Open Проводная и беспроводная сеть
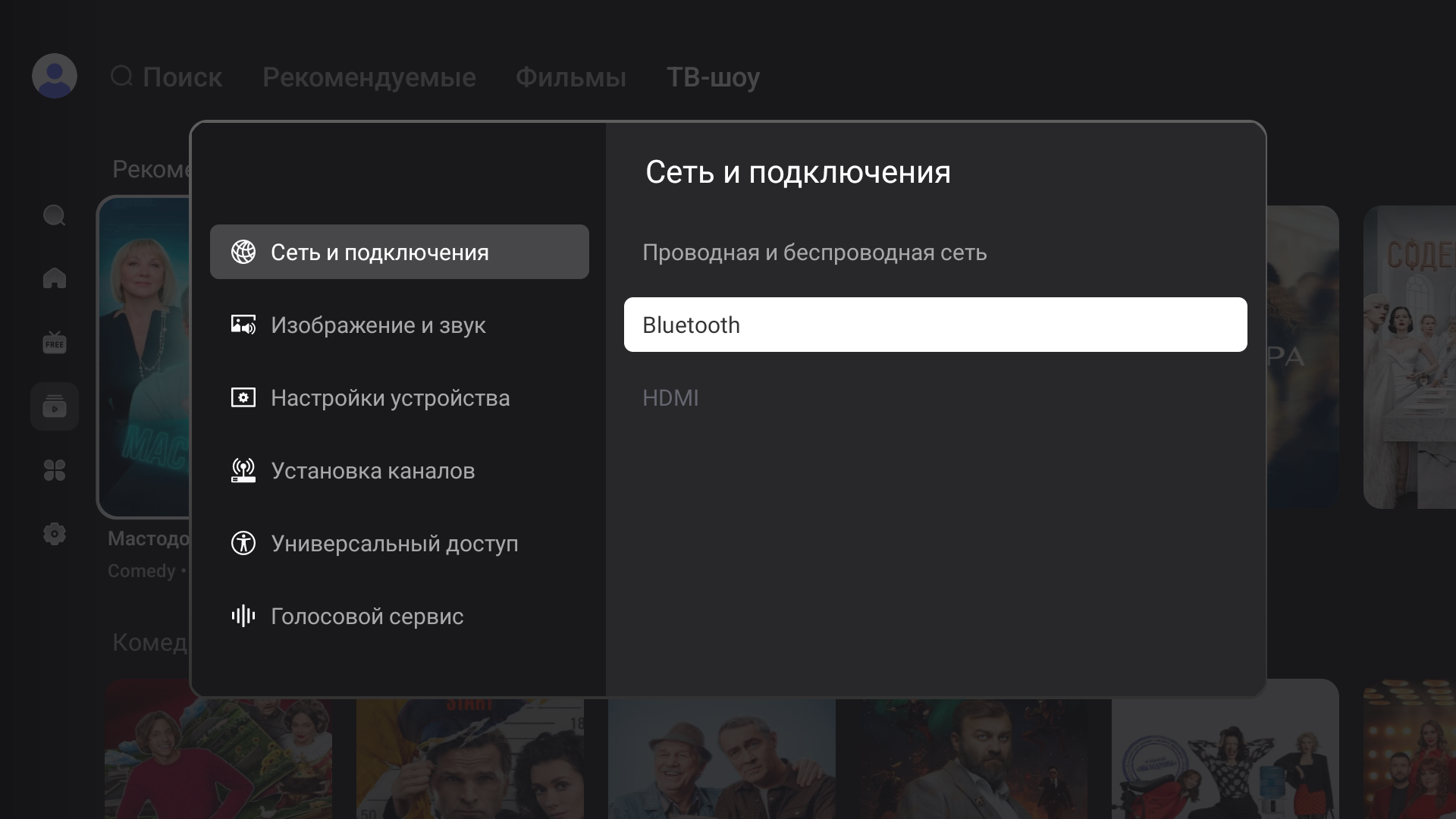 (x=814, y=253)
